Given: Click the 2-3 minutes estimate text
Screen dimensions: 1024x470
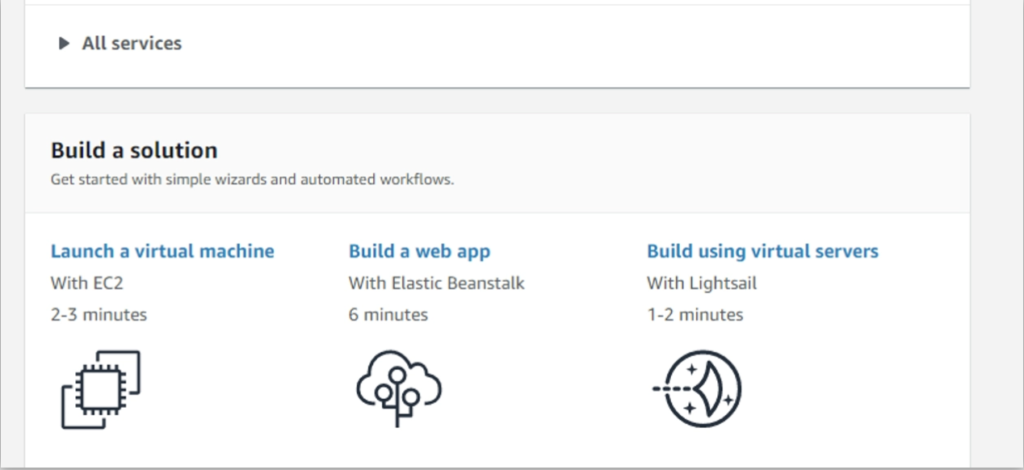Looking at the screenshot, I should coord(99,315).
